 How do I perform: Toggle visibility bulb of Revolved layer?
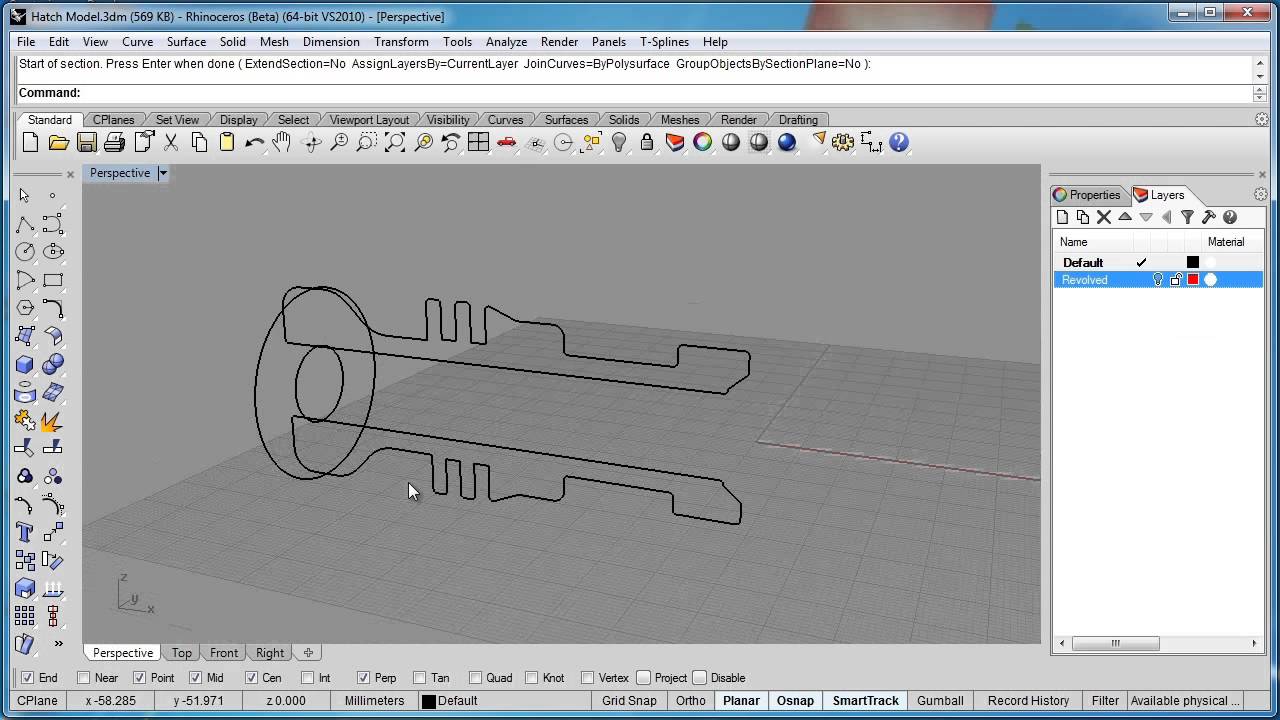coord(1158,280)
